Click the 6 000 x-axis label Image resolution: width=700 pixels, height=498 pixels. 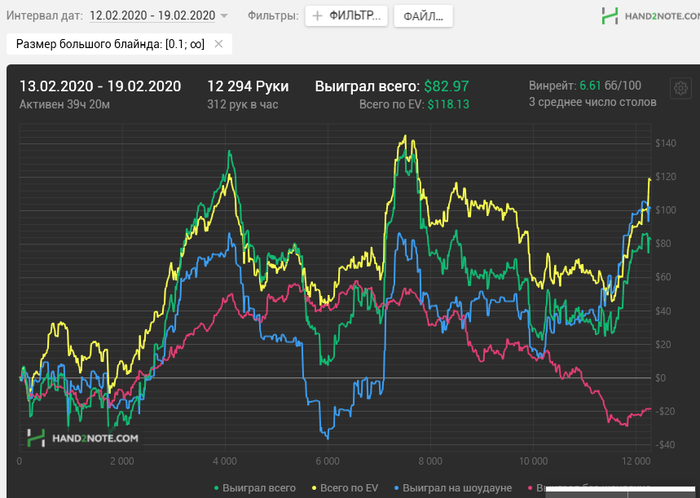328,461
